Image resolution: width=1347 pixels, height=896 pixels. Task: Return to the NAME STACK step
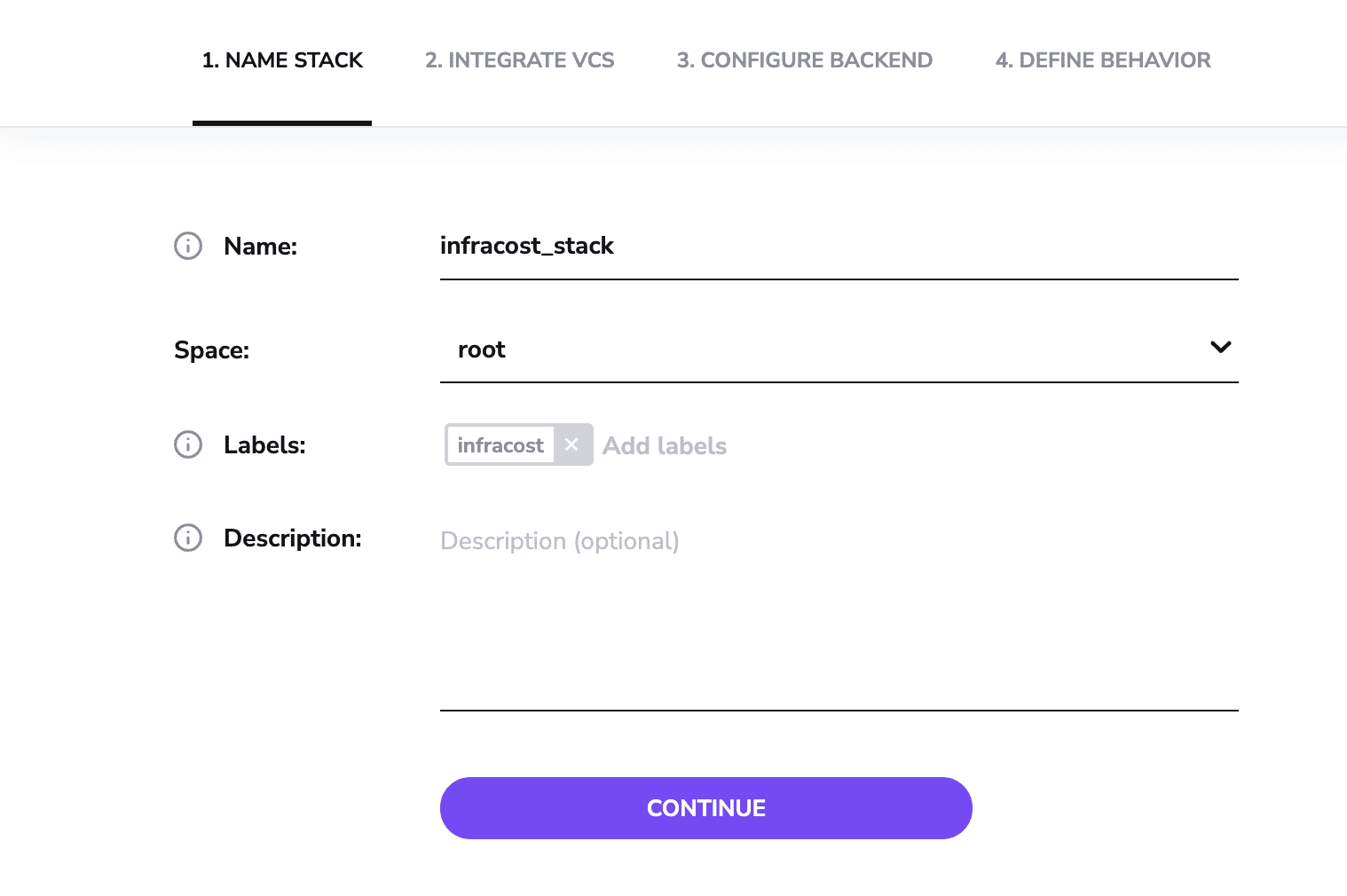tap(282, 59)
